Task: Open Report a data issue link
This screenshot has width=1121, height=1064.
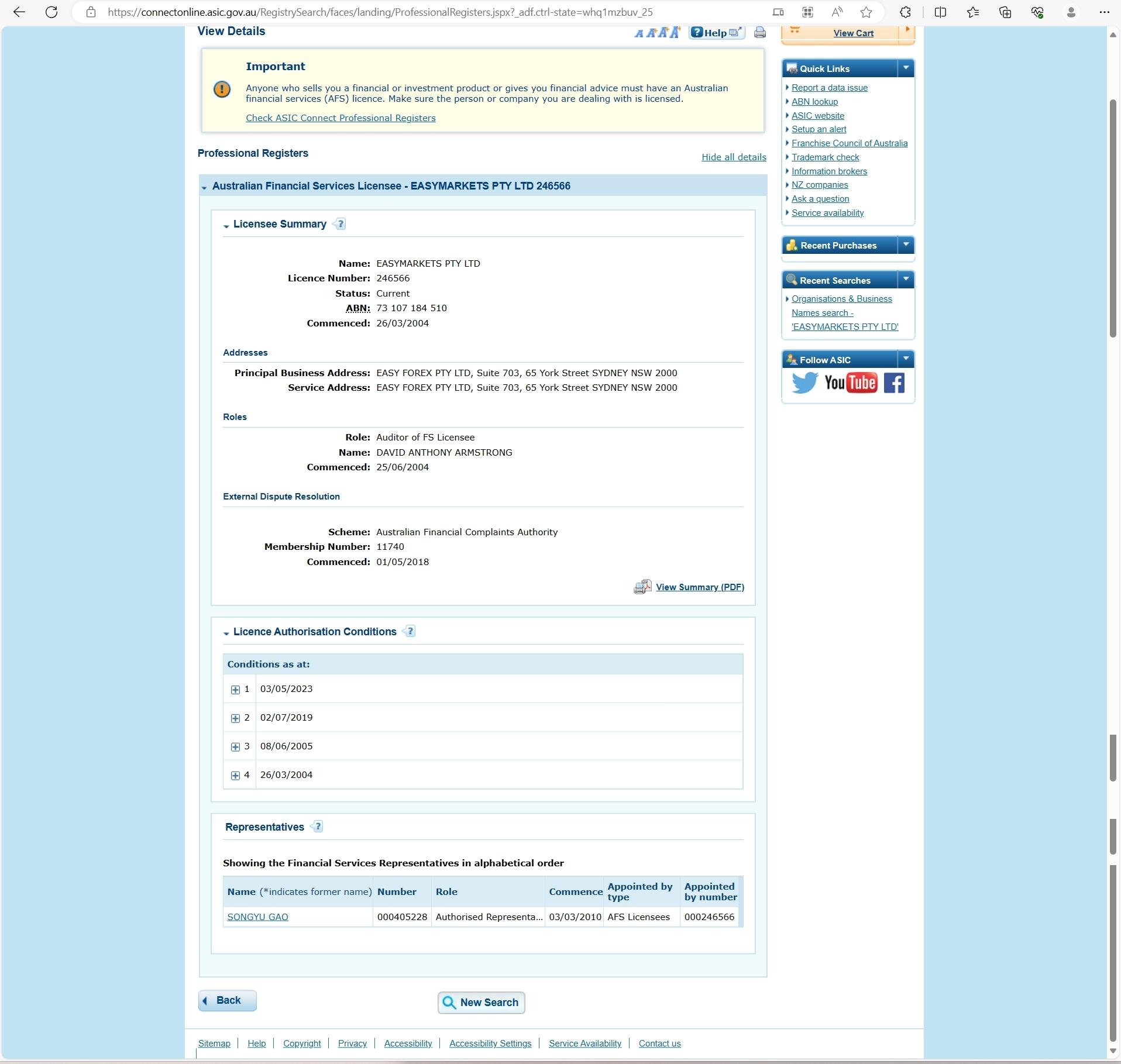Action: [x=829, y=88]
